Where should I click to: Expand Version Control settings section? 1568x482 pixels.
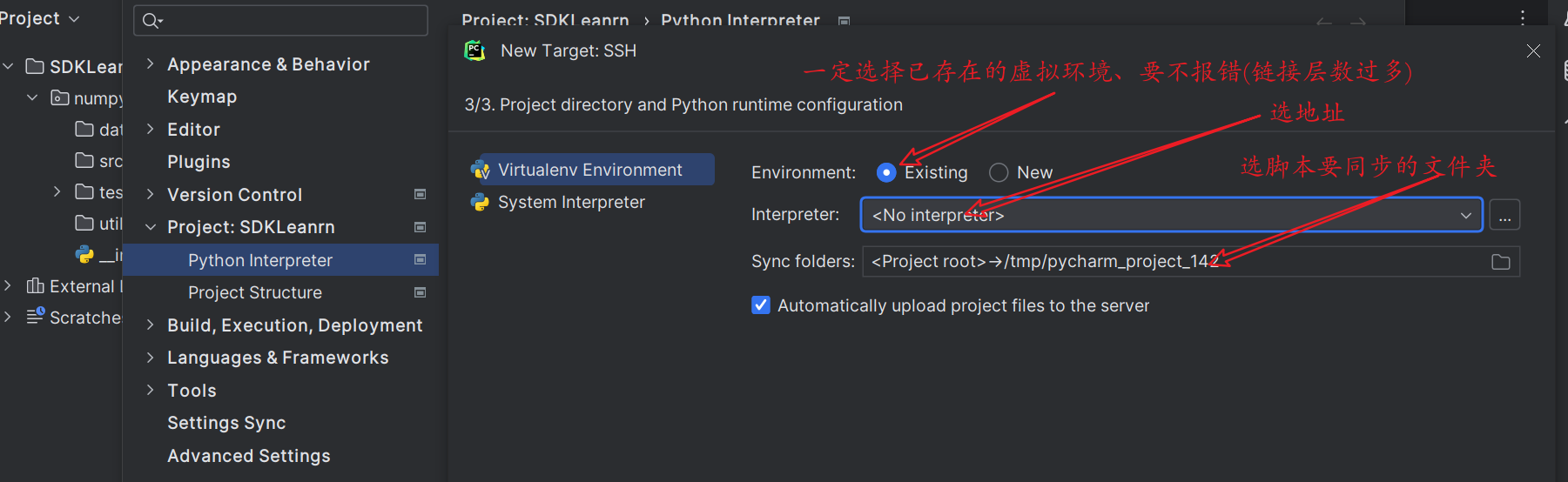150,194
